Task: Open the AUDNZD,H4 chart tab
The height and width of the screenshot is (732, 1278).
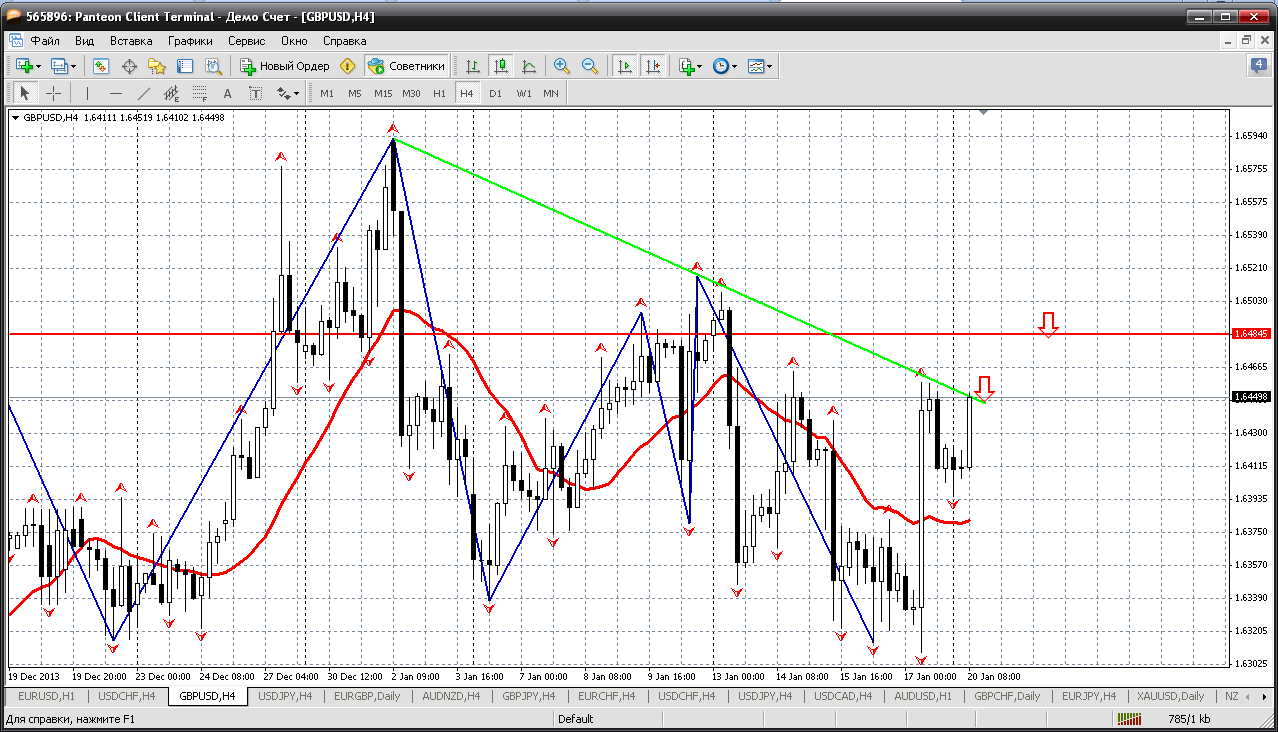Action: point(451,696)
